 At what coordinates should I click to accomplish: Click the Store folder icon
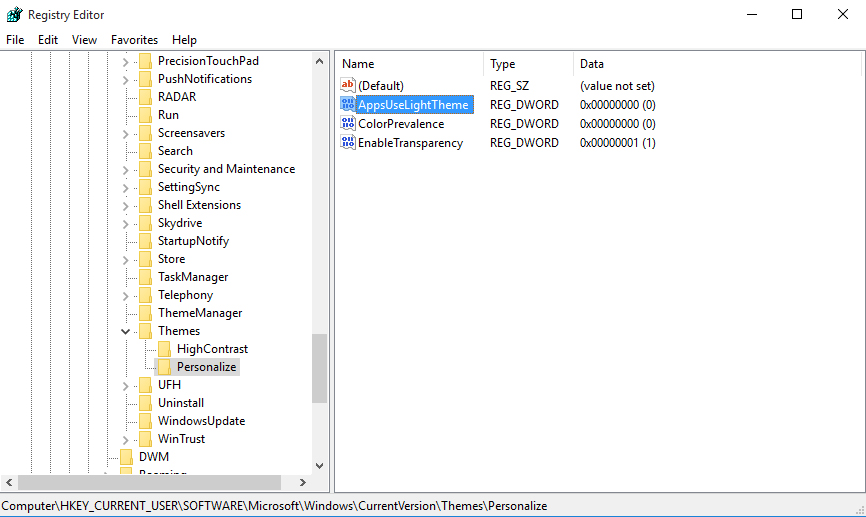click(145, 259)
